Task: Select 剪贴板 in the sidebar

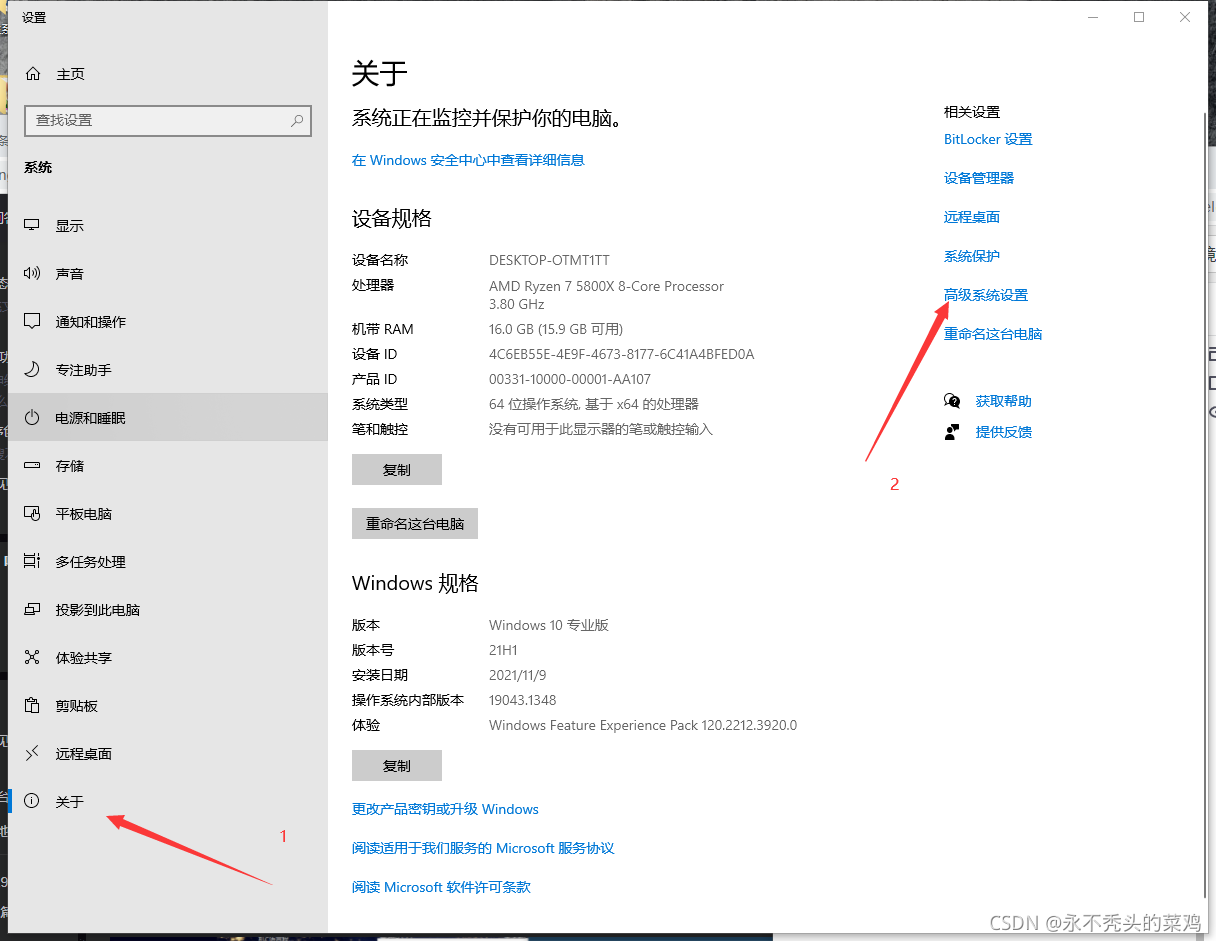Action: coord(168,706)
